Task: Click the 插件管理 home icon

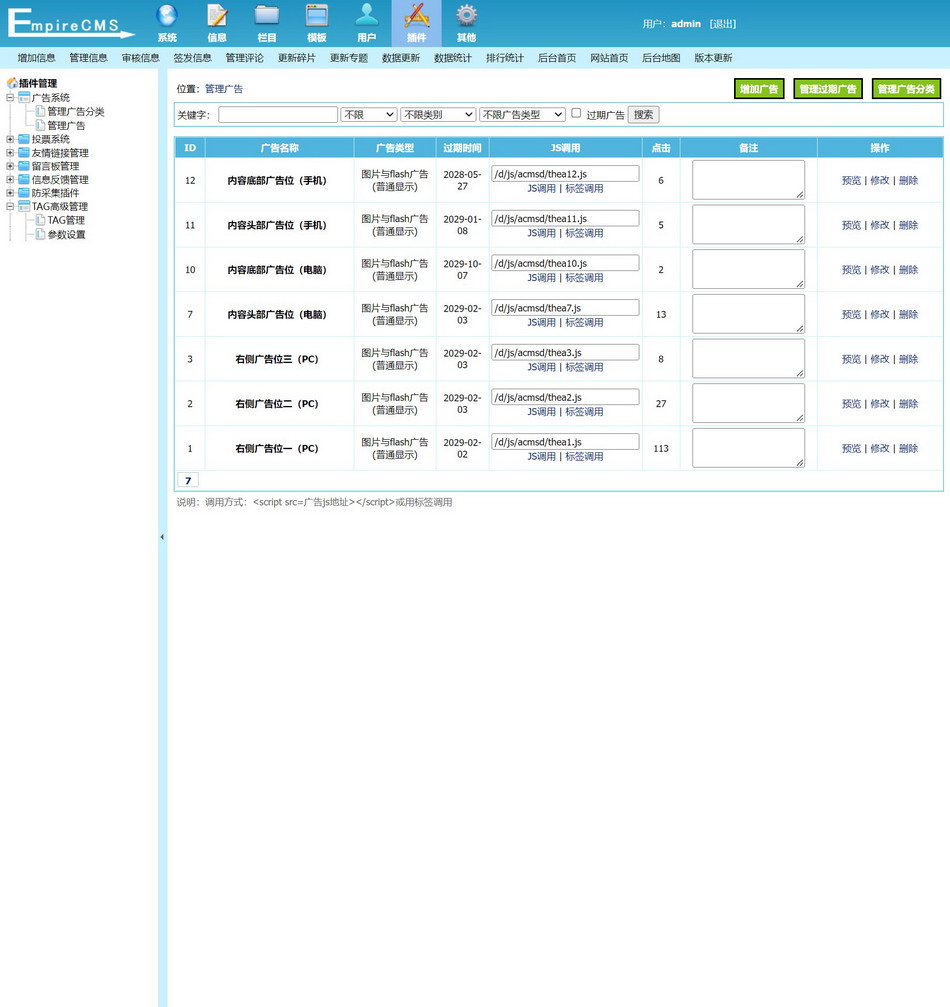Action: point(12,83)
